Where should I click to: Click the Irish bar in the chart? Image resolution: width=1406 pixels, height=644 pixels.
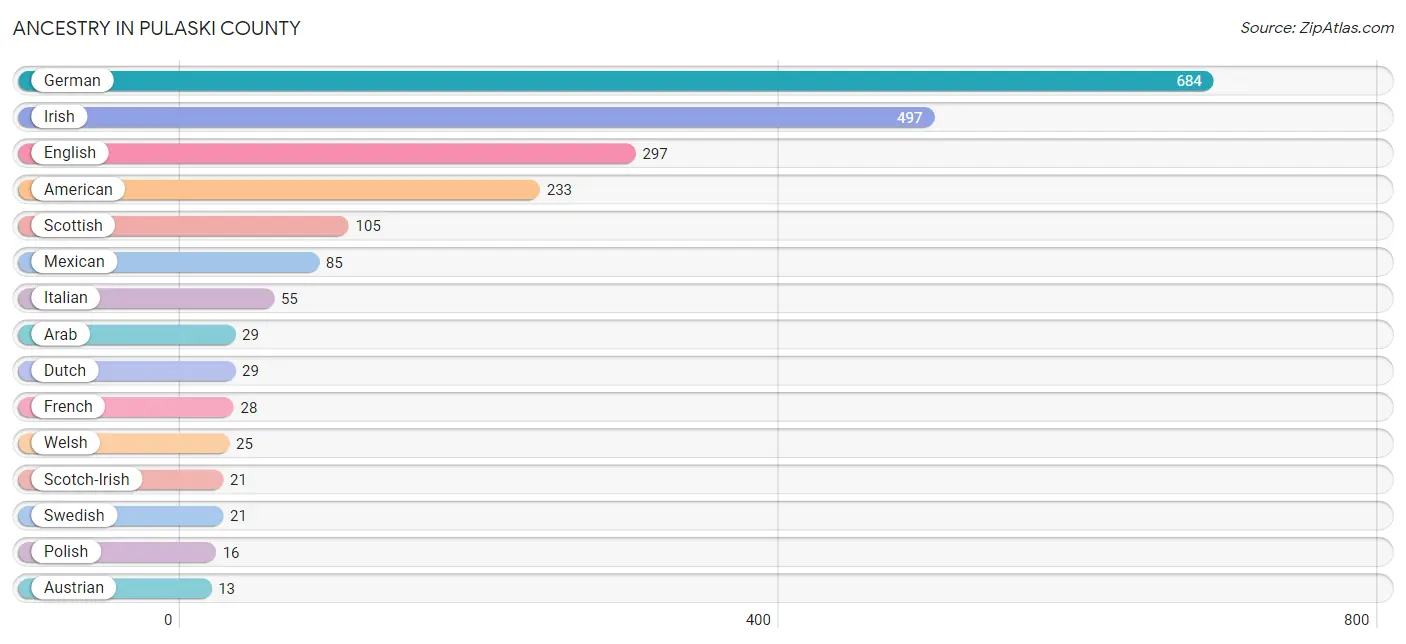(476, 117)
